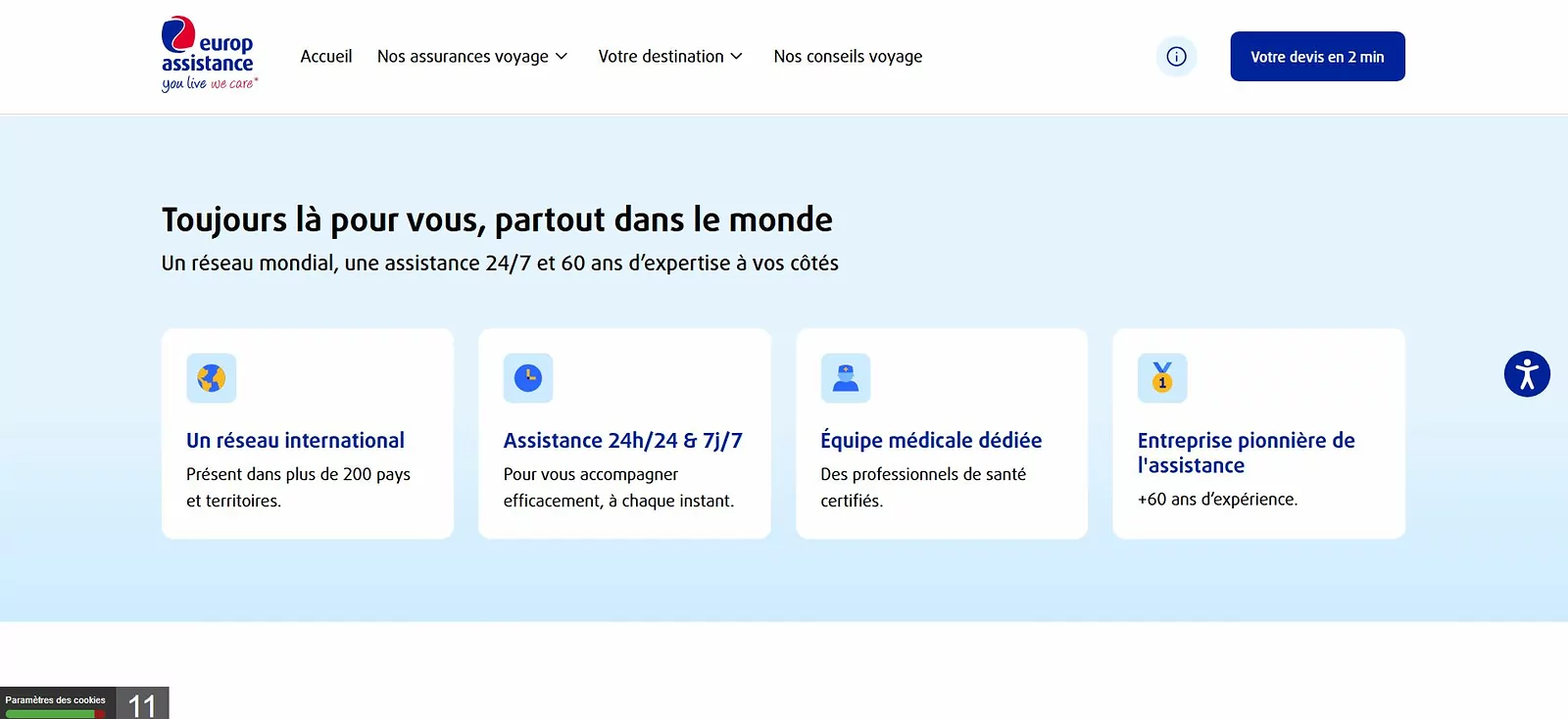Open the accessibility options widget
Image resolution: width=1568 pixels, height=719 pixels.
1527,374
